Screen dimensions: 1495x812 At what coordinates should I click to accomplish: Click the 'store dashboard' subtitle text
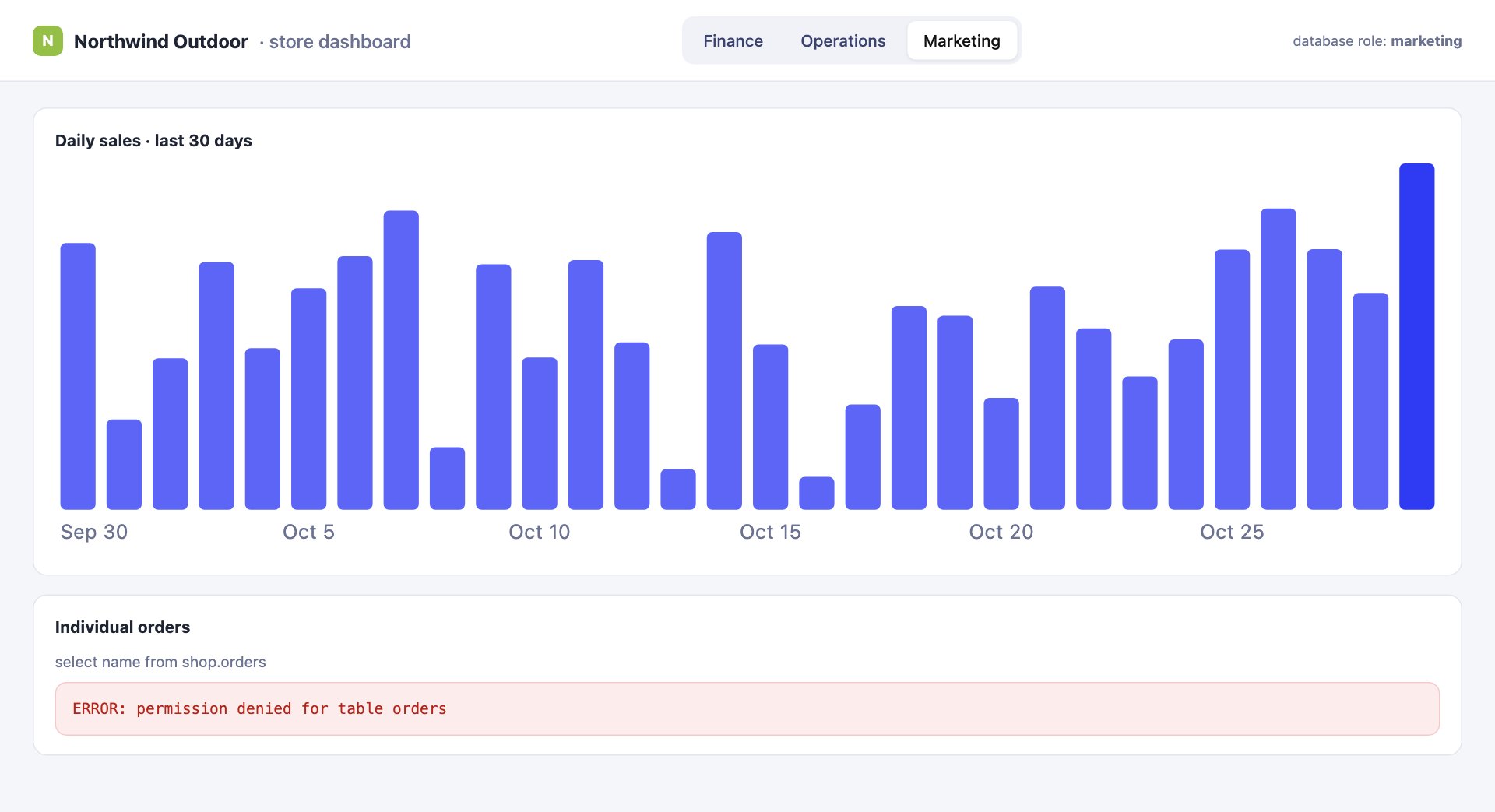pyautogui.click(x=339, y=42)
